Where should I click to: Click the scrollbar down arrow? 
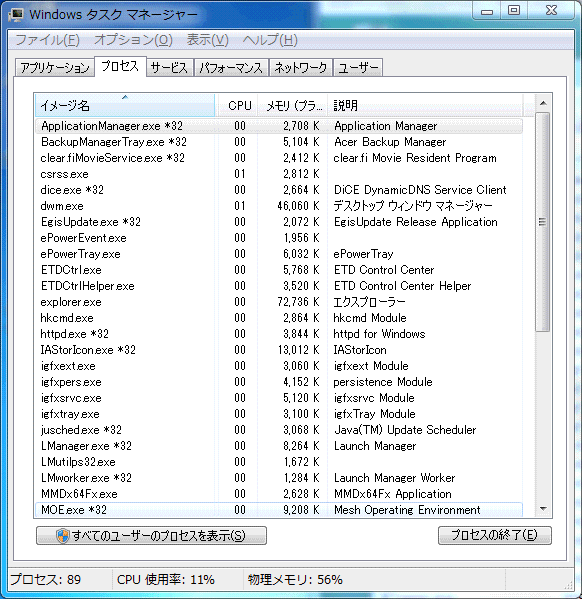543,508
